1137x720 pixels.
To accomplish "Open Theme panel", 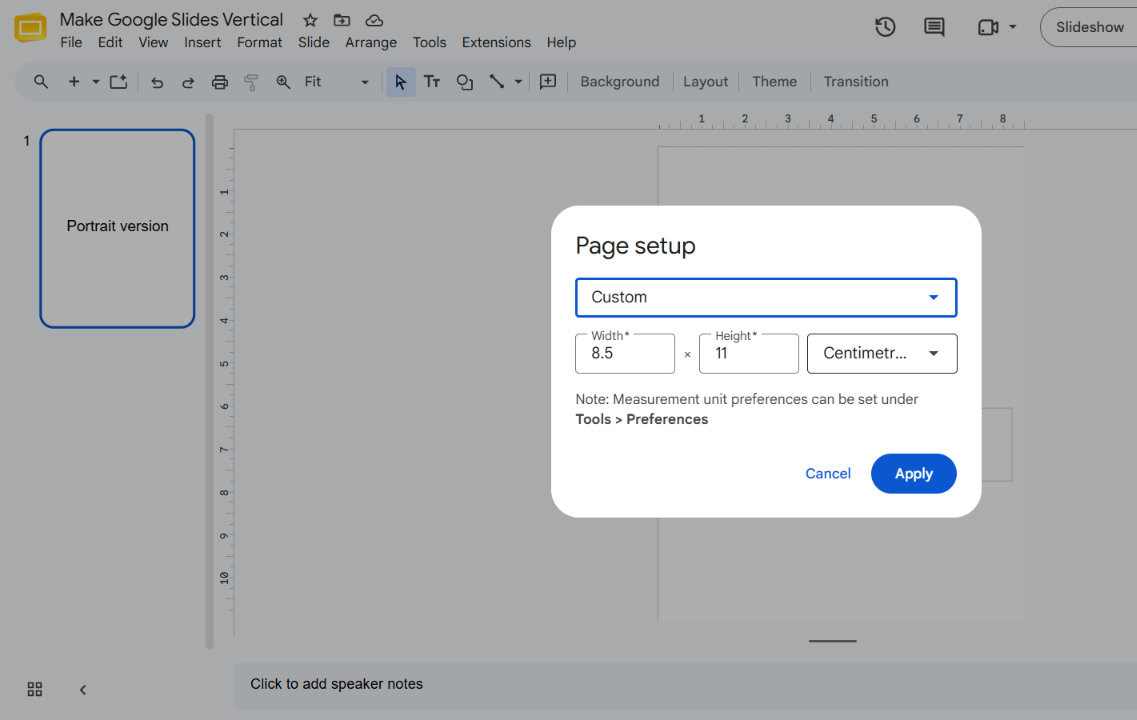I will pos(774,82).
